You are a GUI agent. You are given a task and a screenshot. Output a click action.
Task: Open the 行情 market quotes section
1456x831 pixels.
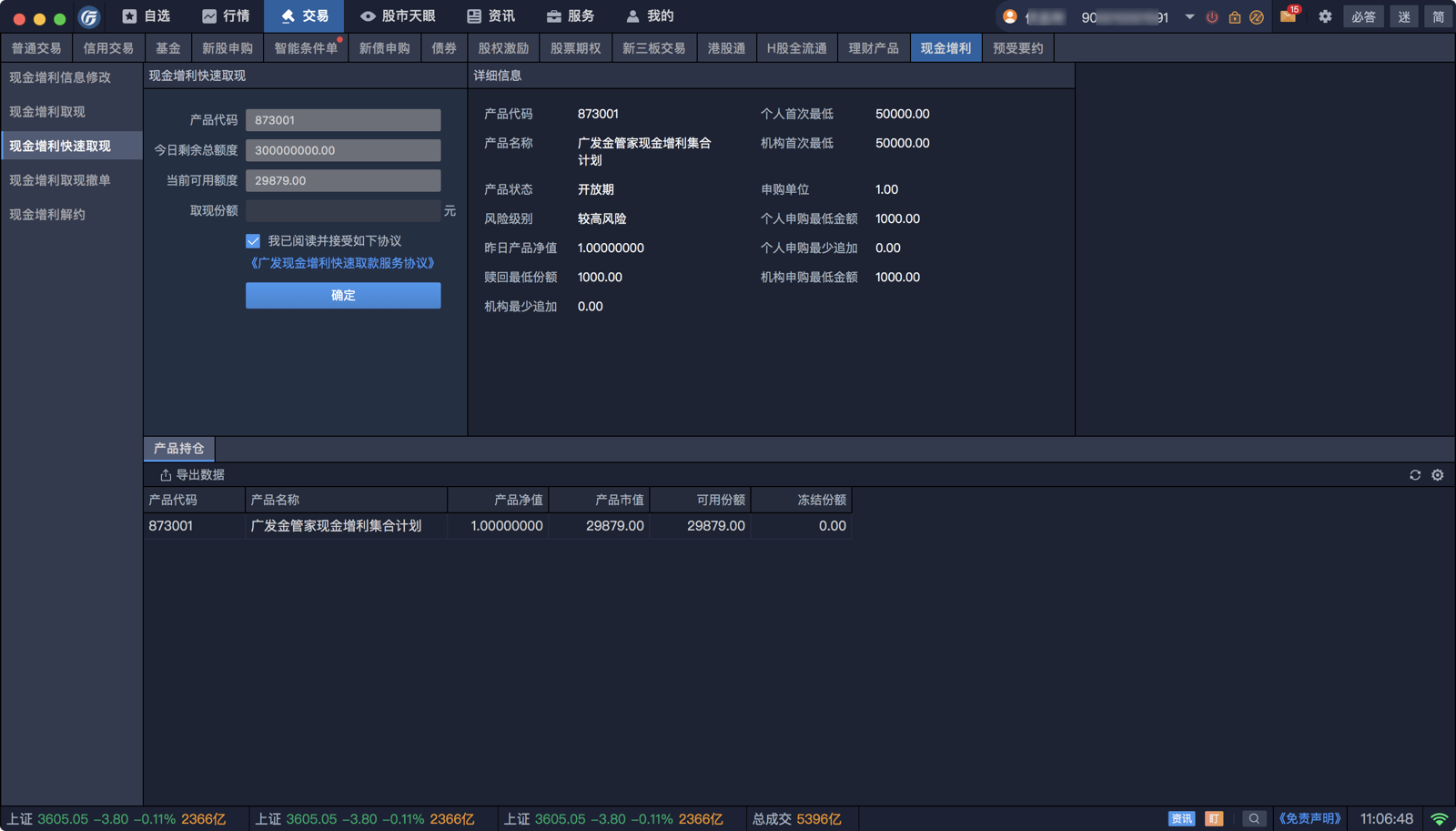pos(226,16)
